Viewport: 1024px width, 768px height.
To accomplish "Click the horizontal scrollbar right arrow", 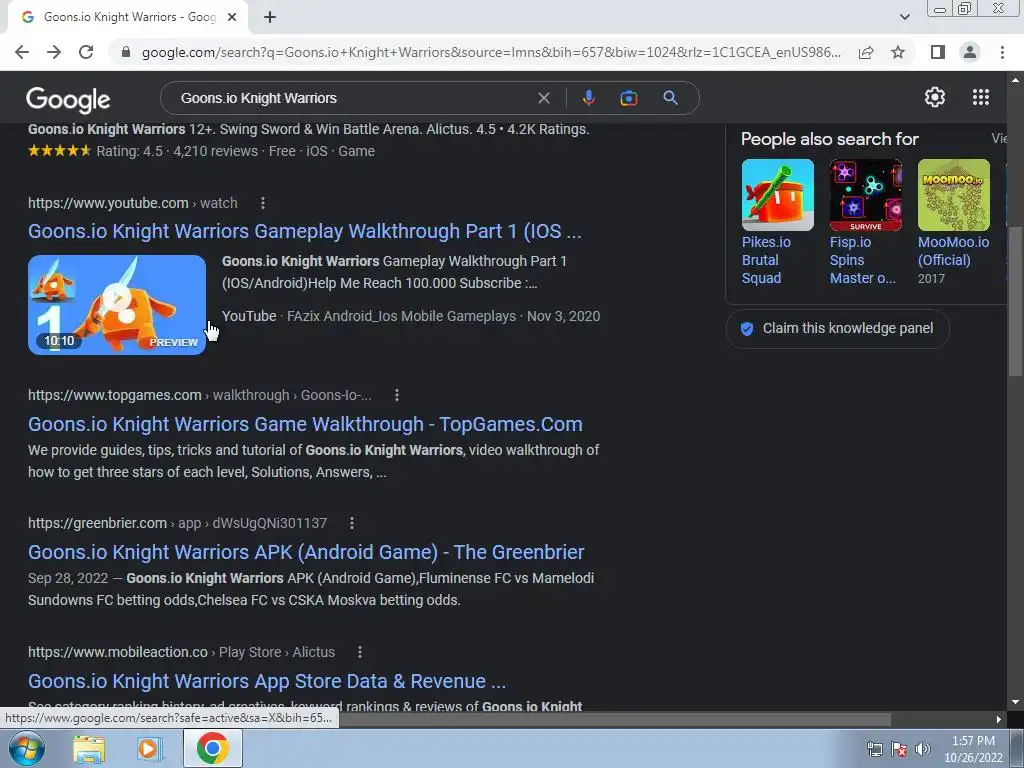I will coord(999,719).
